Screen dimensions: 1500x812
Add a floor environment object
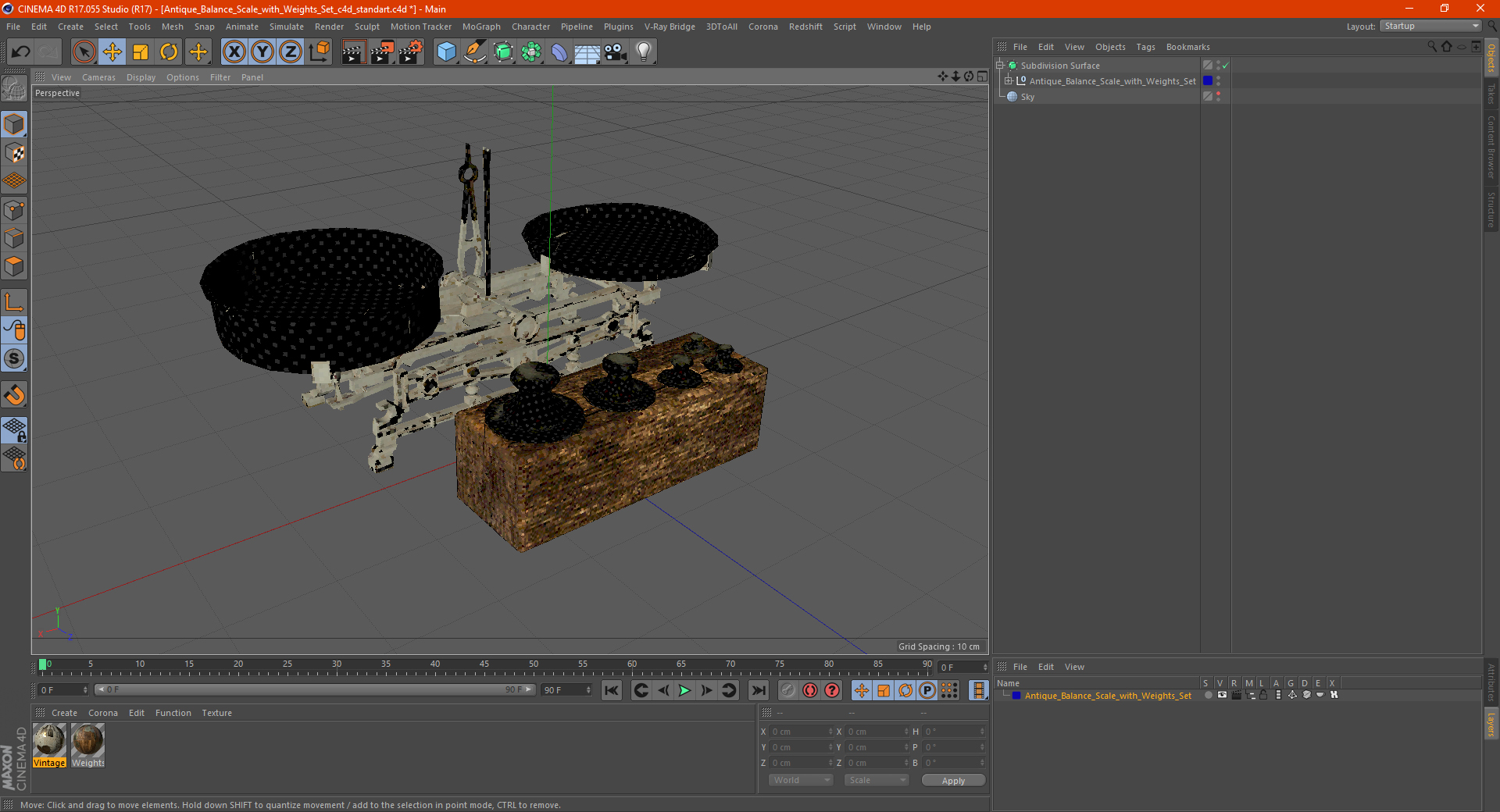point(587,52)
